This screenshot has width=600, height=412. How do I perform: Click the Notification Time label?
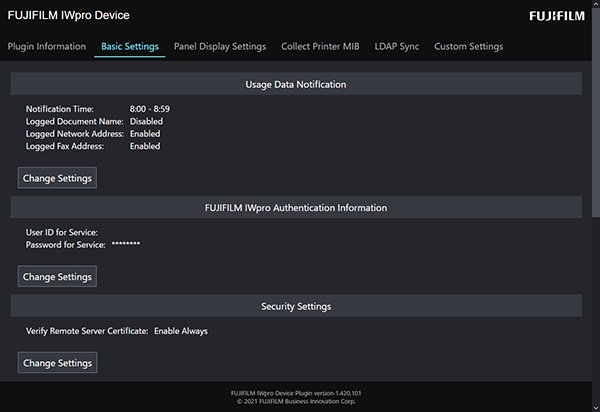click(x=60, y=109)
